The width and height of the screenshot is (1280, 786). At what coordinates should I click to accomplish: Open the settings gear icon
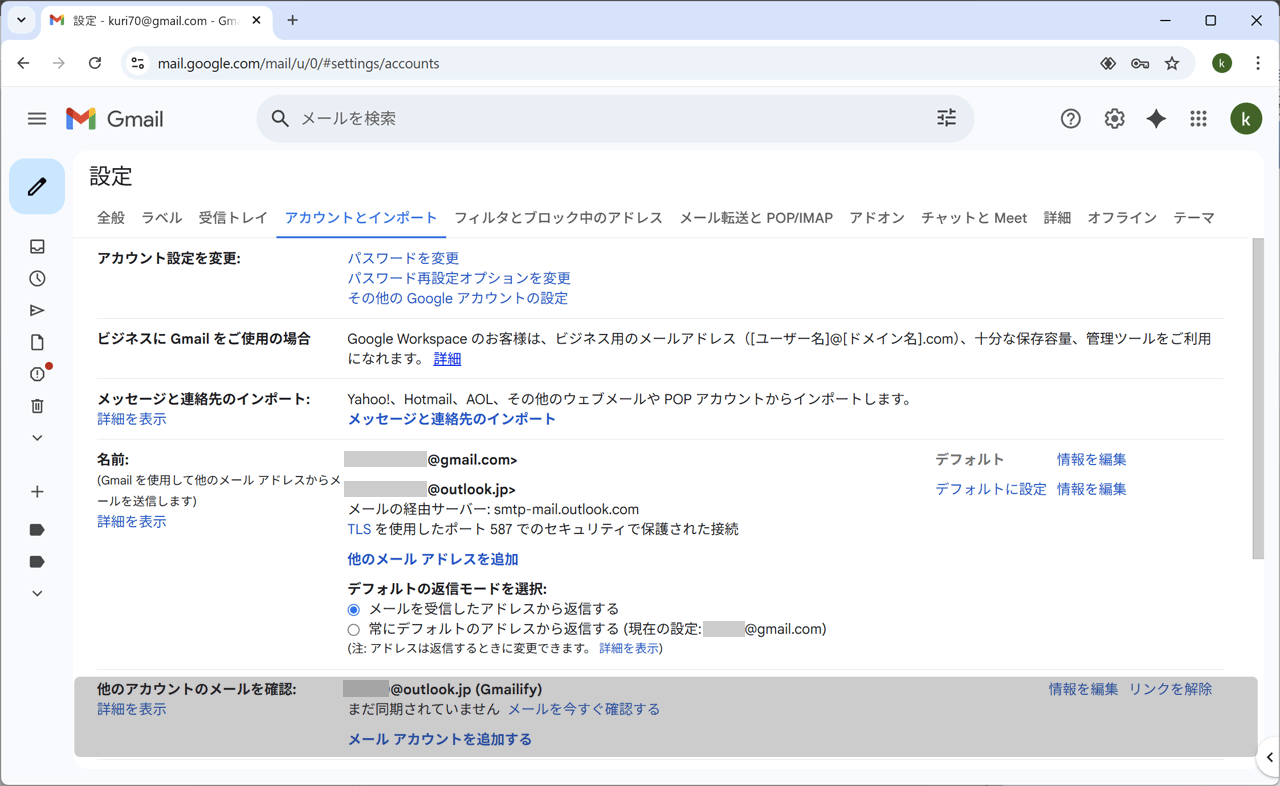click(x=1114, y=119)
